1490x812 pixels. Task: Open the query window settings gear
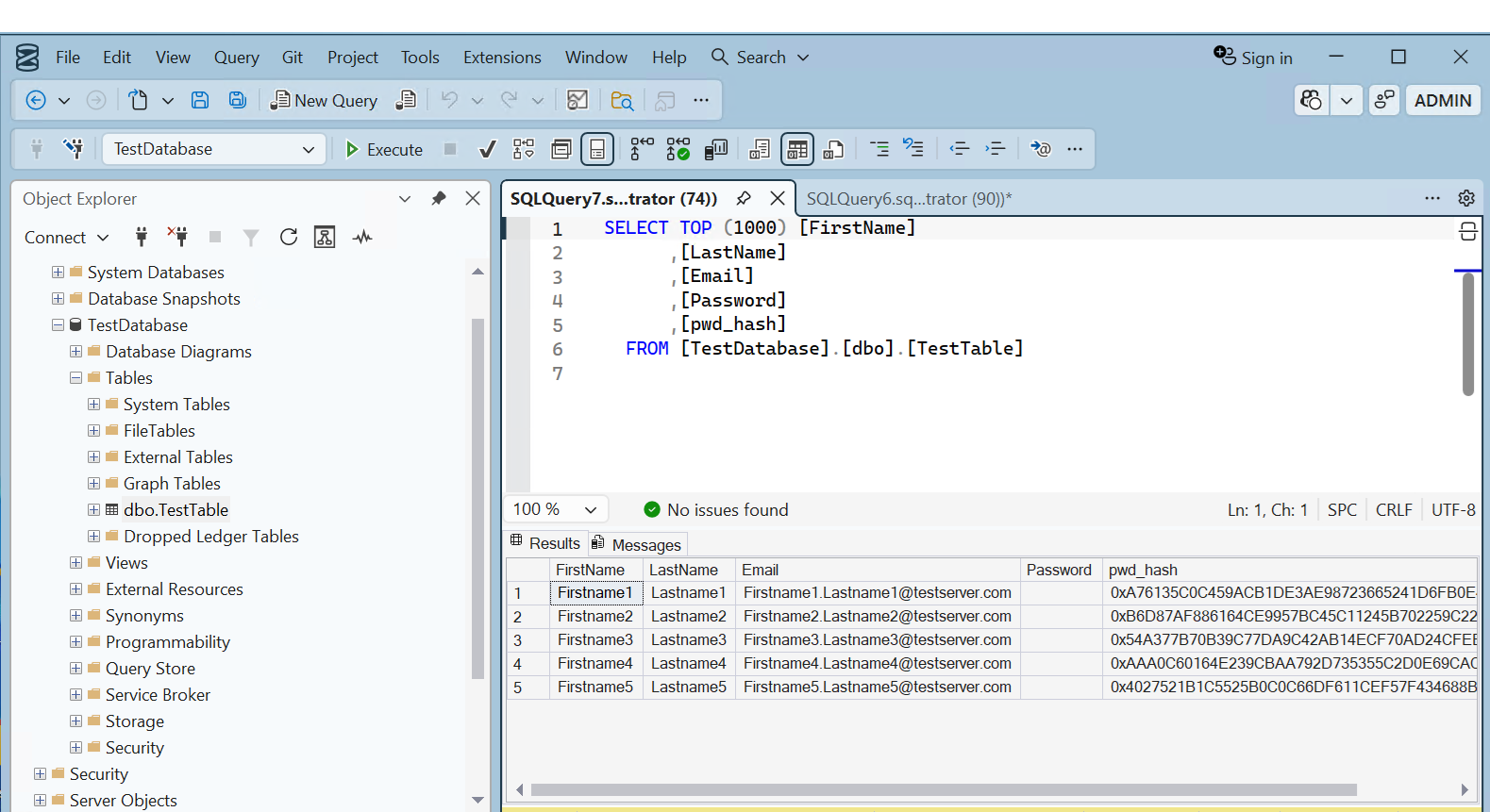pyautogui.click(x=1466, y=198)
